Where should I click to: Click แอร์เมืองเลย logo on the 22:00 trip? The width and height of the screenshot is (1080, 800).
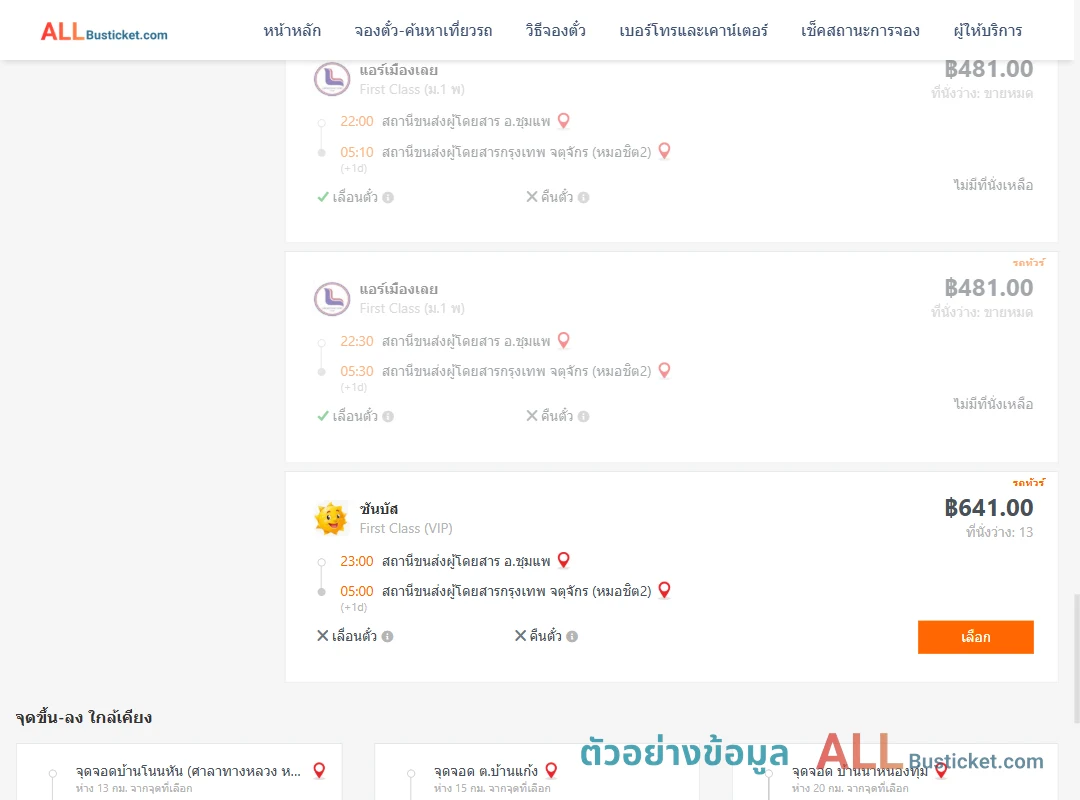[x=332, y=79]
